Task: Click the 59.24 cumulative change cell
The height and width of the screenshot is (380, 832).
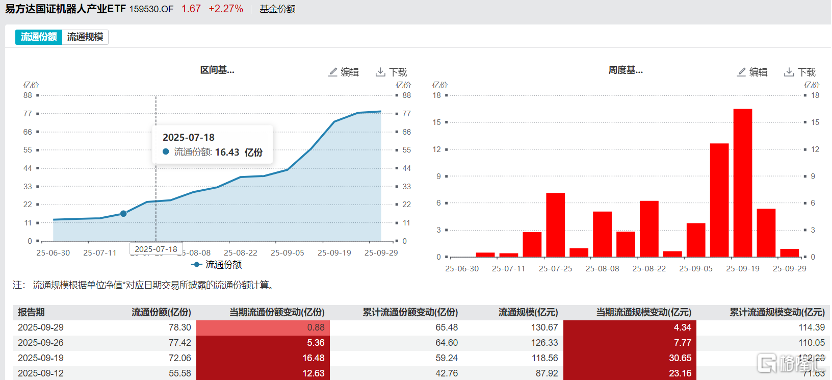Action: pyautogui.click(x=447, y=357)
